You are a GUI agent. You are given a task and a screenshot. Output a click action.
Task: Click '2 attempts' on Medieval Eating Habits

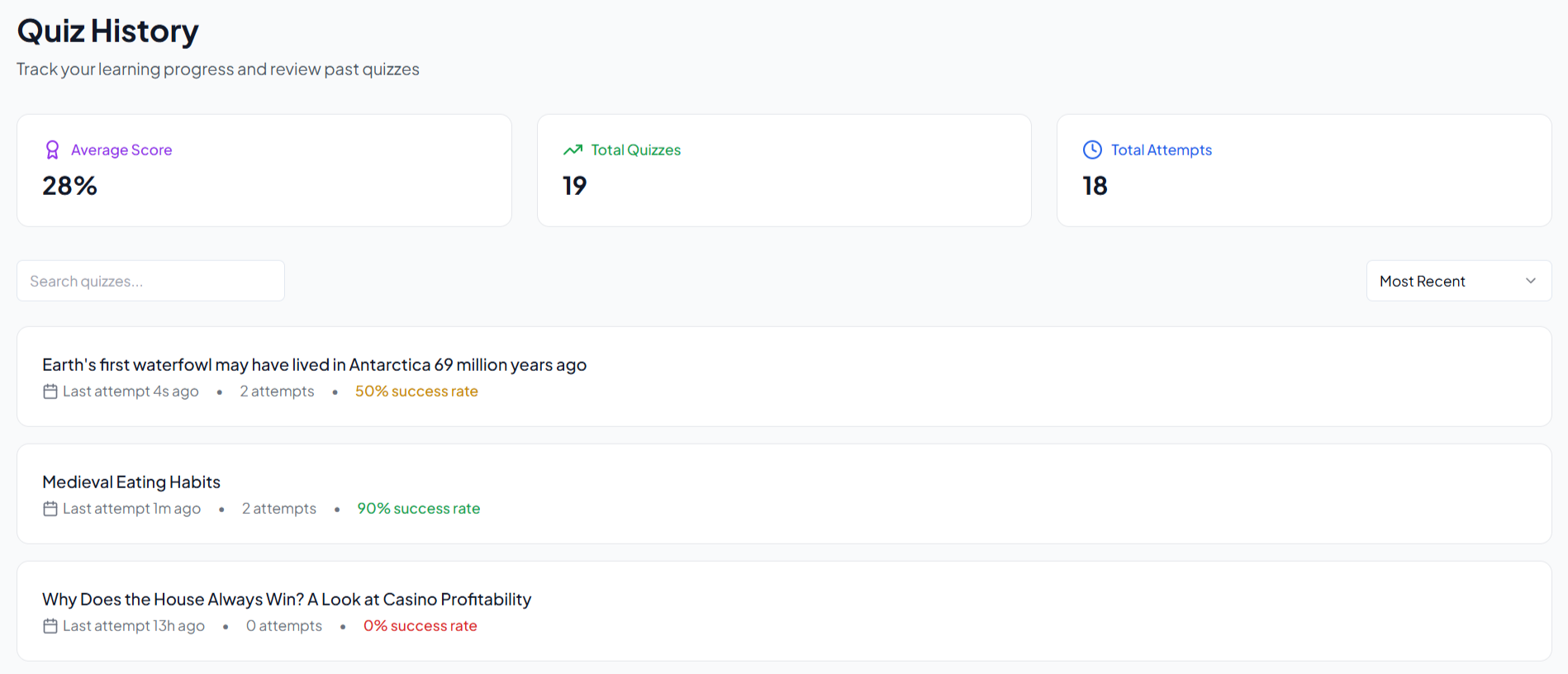tap(278, 509)
